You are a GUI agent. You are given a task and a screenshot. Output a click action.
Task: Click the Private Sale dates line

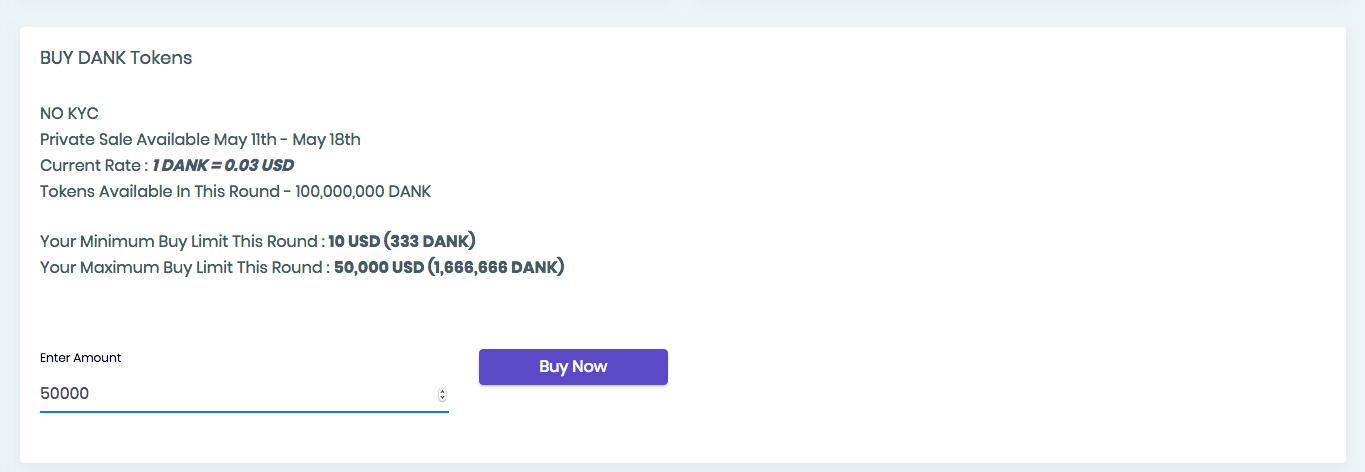tap(200, 140)
